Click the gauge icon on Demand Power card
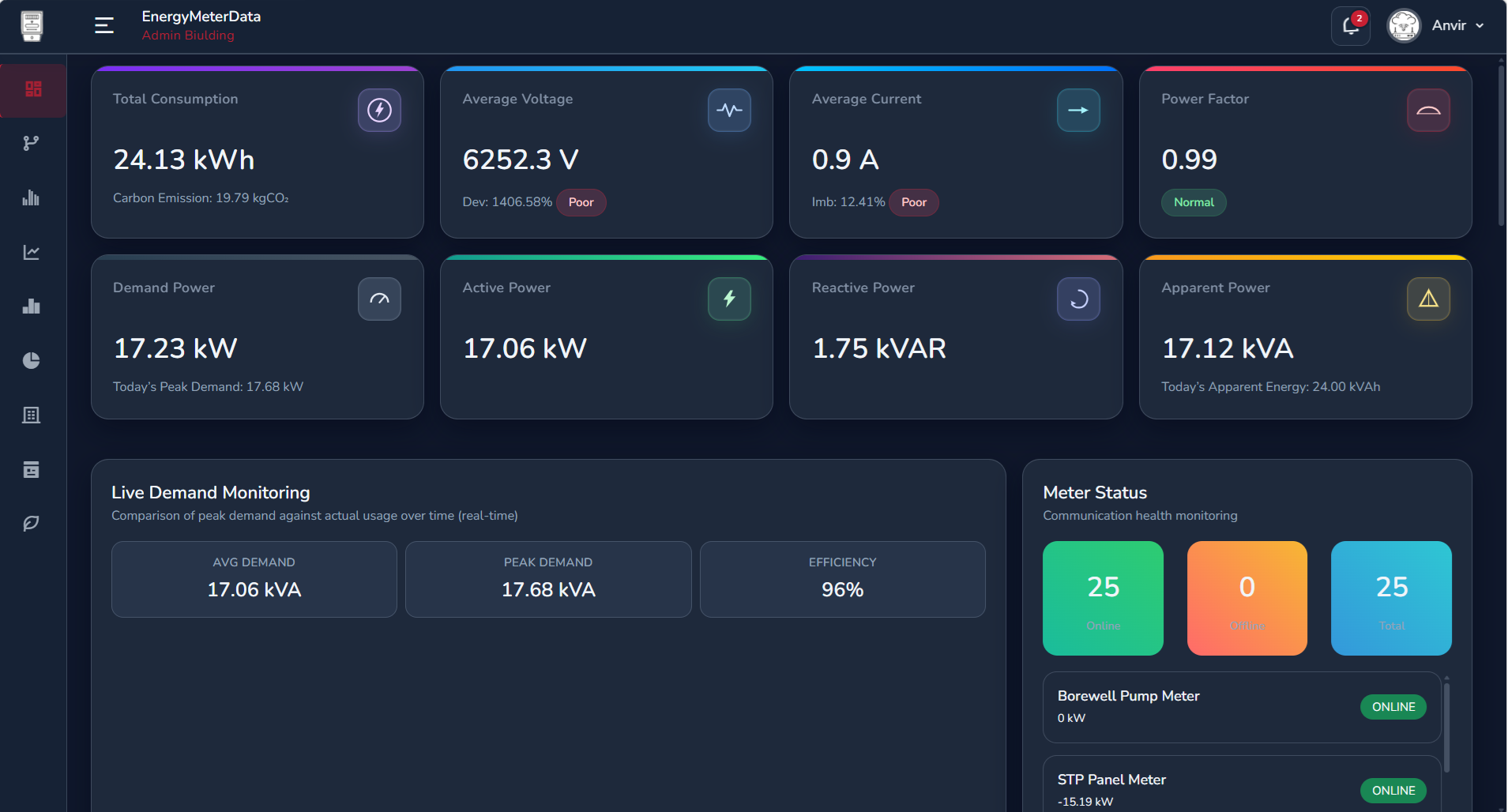This screenshot has width=1508, height=812. click(379, 299)
